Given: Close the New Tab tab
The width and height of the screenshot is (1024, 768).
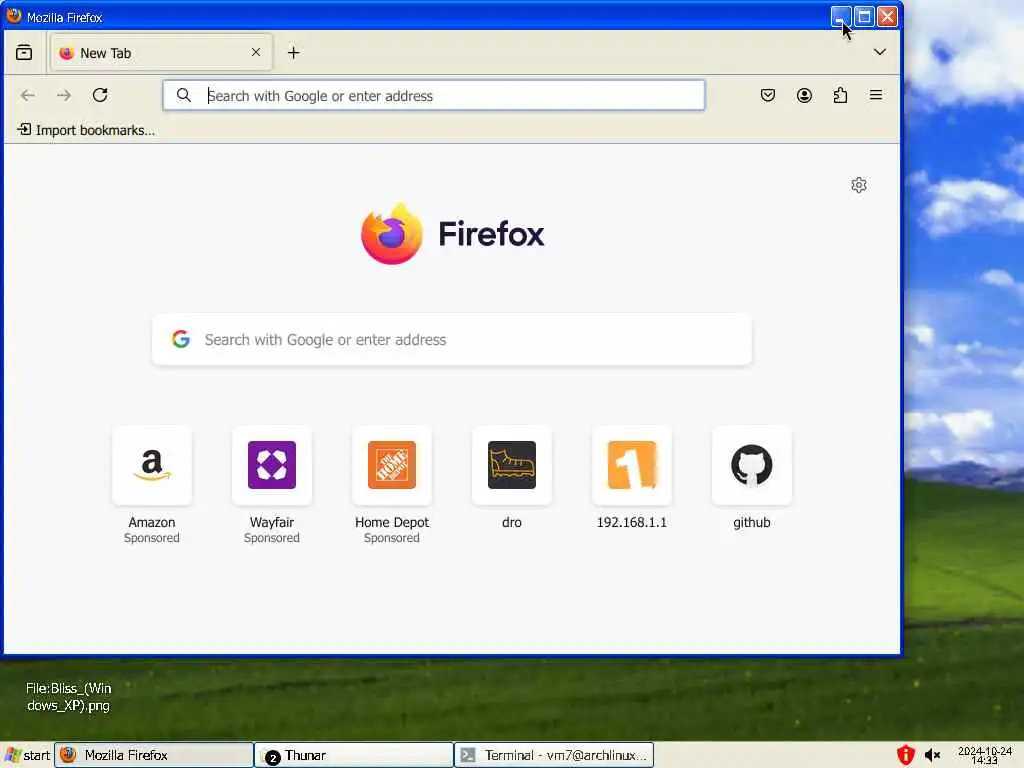Looking at the screenshot, I should [256, 52].
